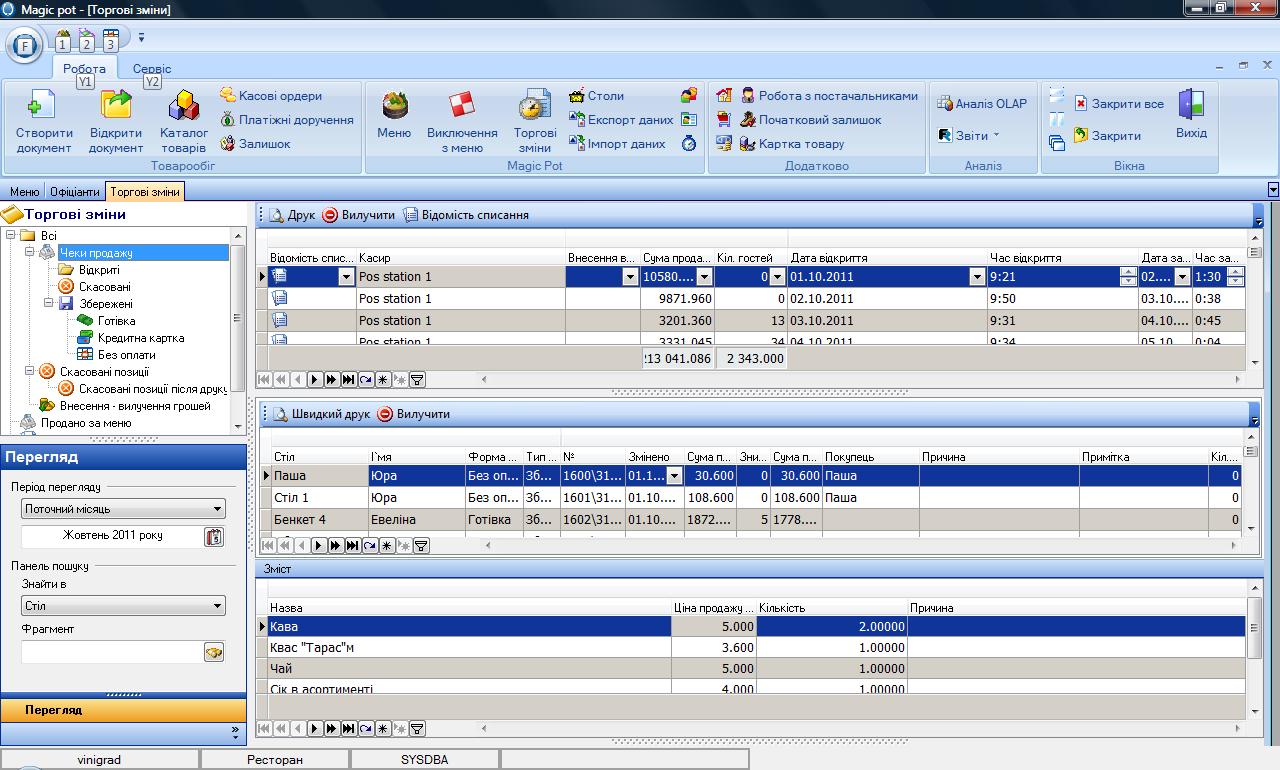The width and height of the screenshot is (1280, 770).
Task: Click the Відомість списання button
Action: tap(466, 215)
